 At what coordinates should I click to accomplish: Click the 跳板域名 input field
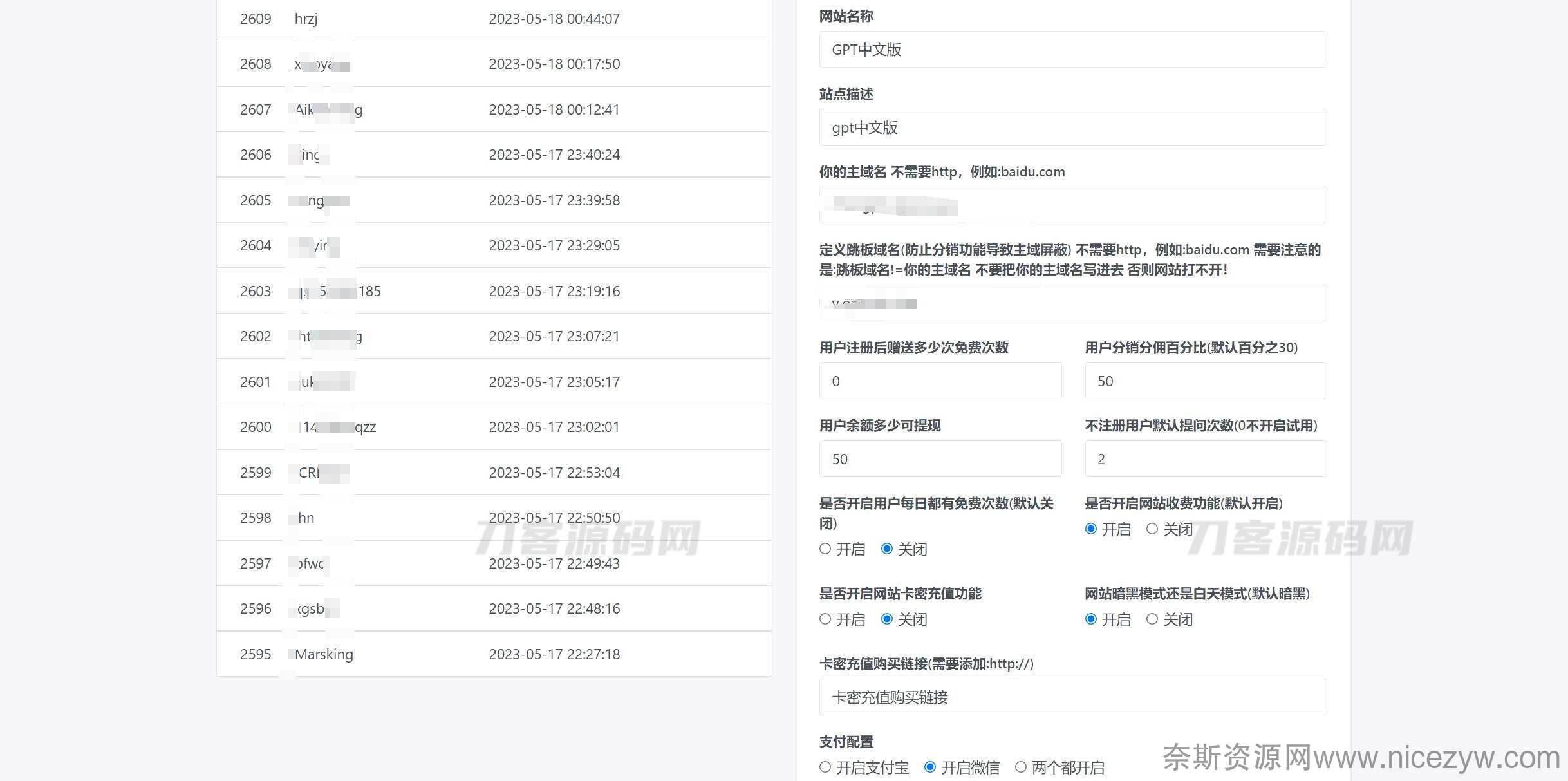pyautogui.click(x=1073, y=303)
